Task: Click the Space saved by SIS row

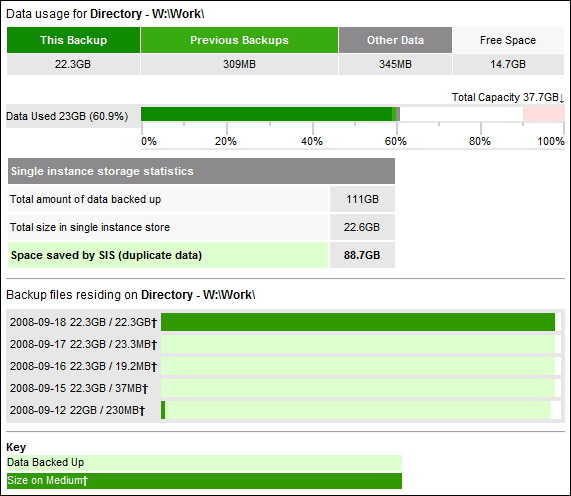Action: click(x=201, y=255)
